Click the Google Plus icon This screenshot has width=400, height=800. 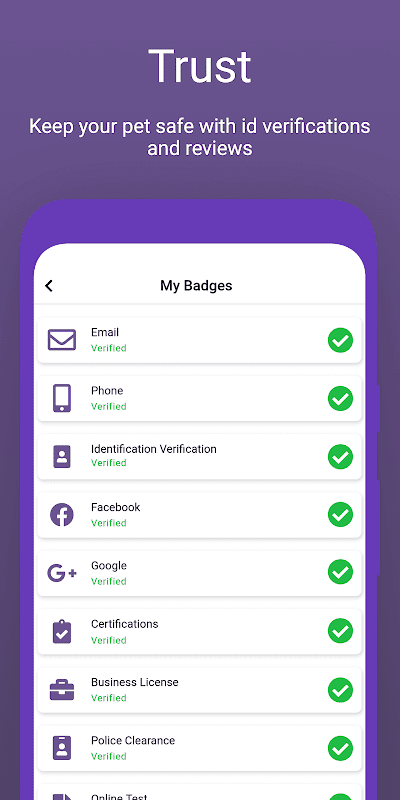[x=62, y=573]
